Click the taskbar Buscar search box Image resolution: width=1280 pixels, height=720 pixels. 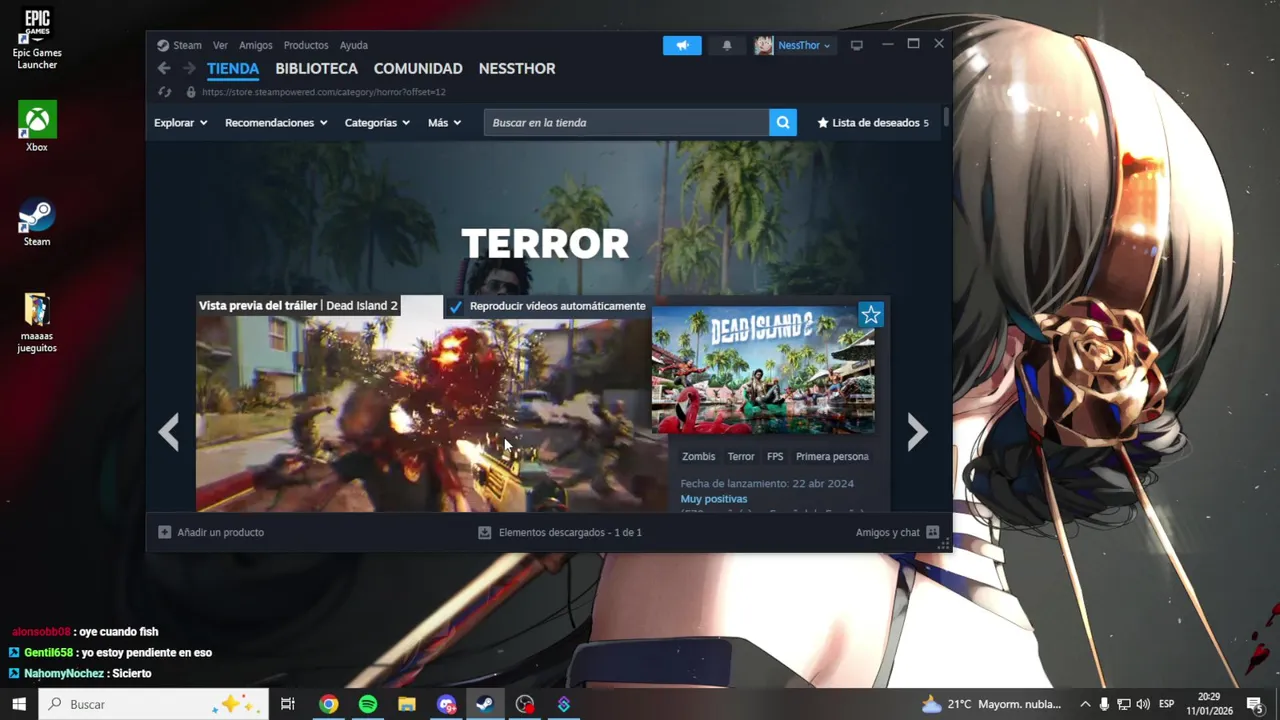154,704
